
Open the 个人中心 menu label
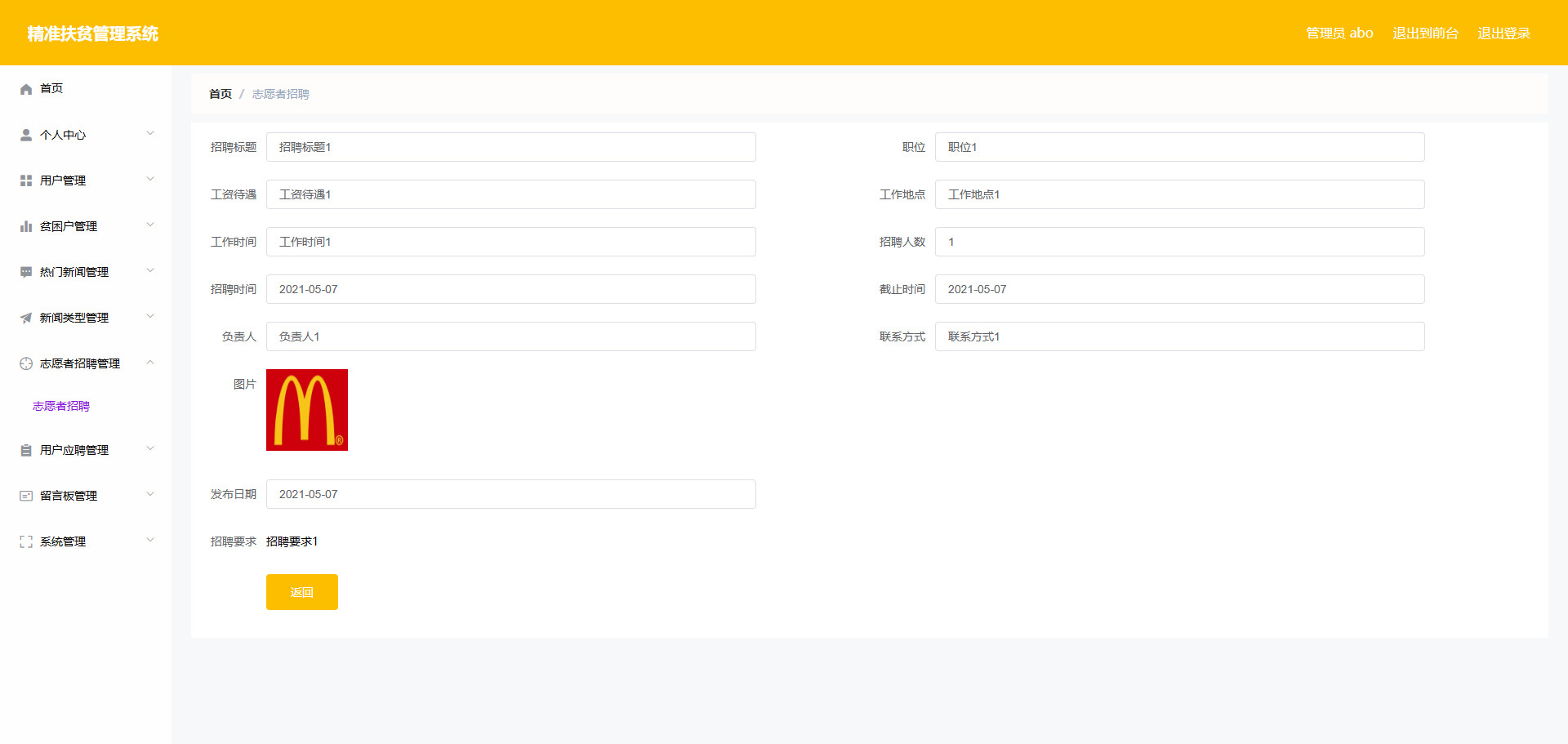63,135
